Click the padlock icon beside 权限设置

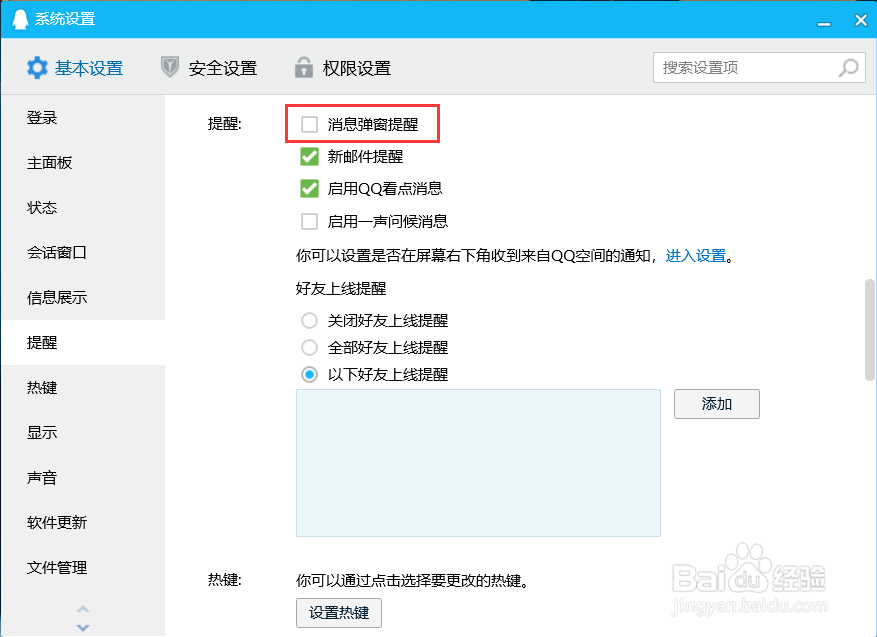click(304, 67)
